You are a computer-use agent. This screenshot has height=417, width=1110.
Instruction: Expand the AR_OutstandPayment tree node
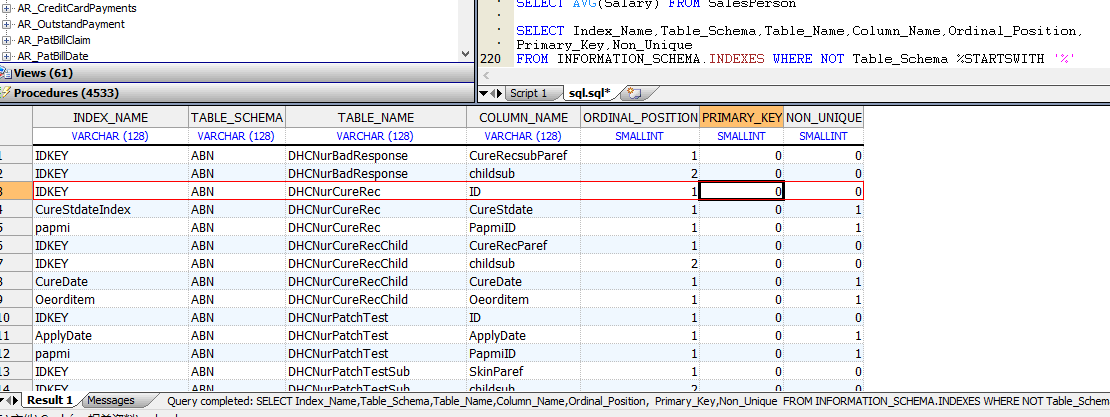(8, 24)
